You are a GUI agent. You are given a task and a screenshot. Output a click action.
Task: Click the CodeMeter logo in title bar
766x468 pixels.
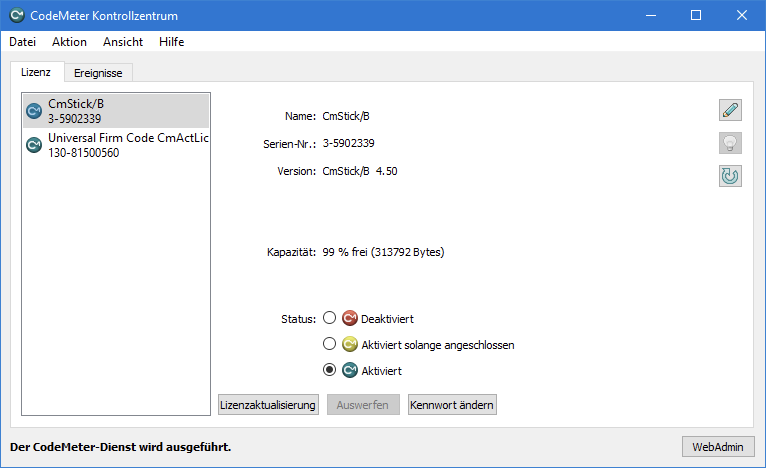(x=18, y=15)
